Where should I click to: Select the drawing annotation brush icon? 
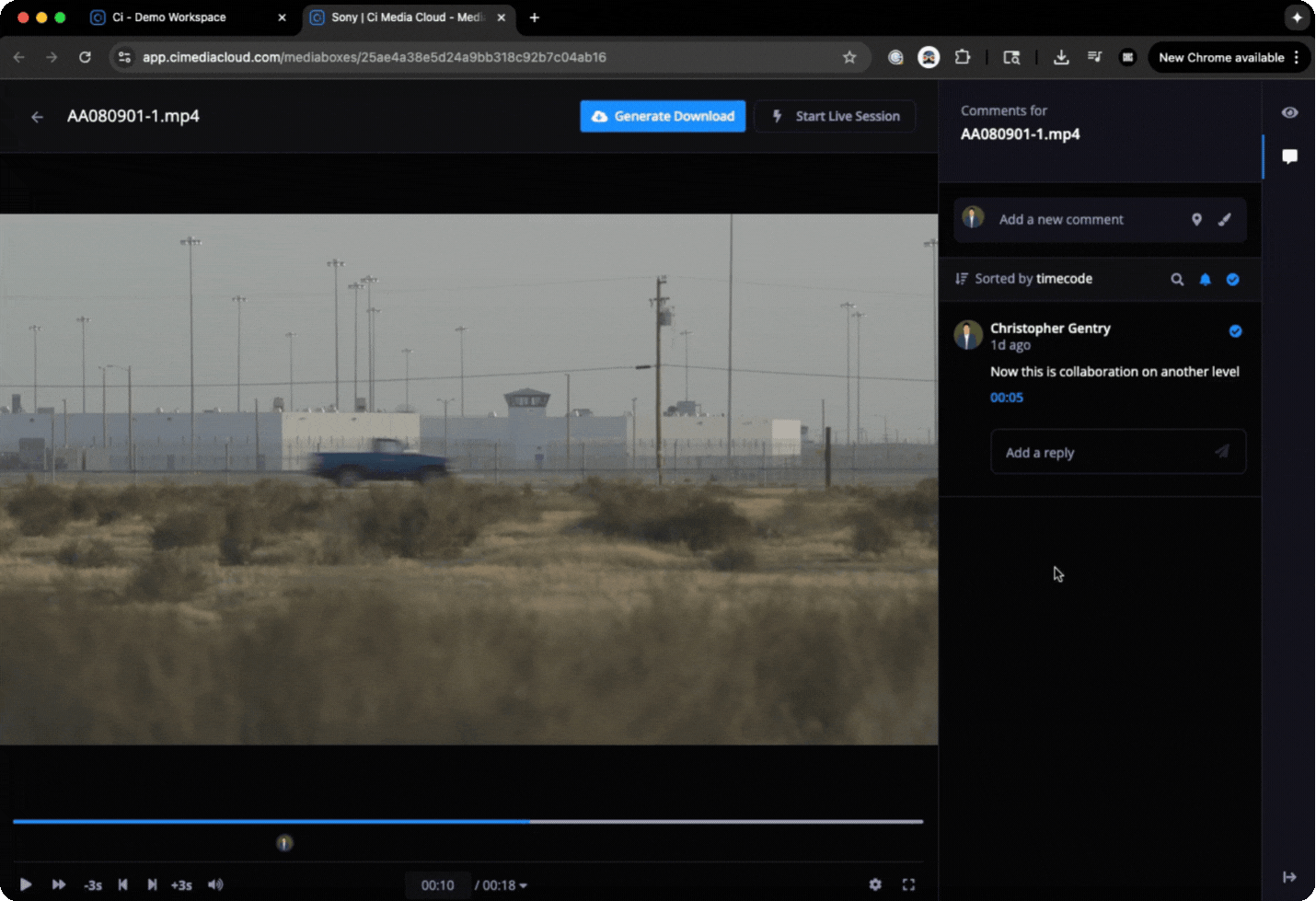[1225, 220]
